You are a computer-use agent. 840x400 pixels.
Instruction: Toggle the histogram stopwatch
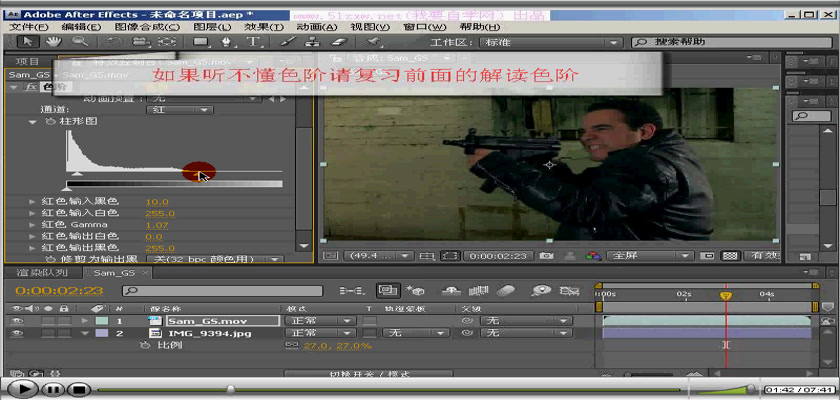click(x=51, y=122)
